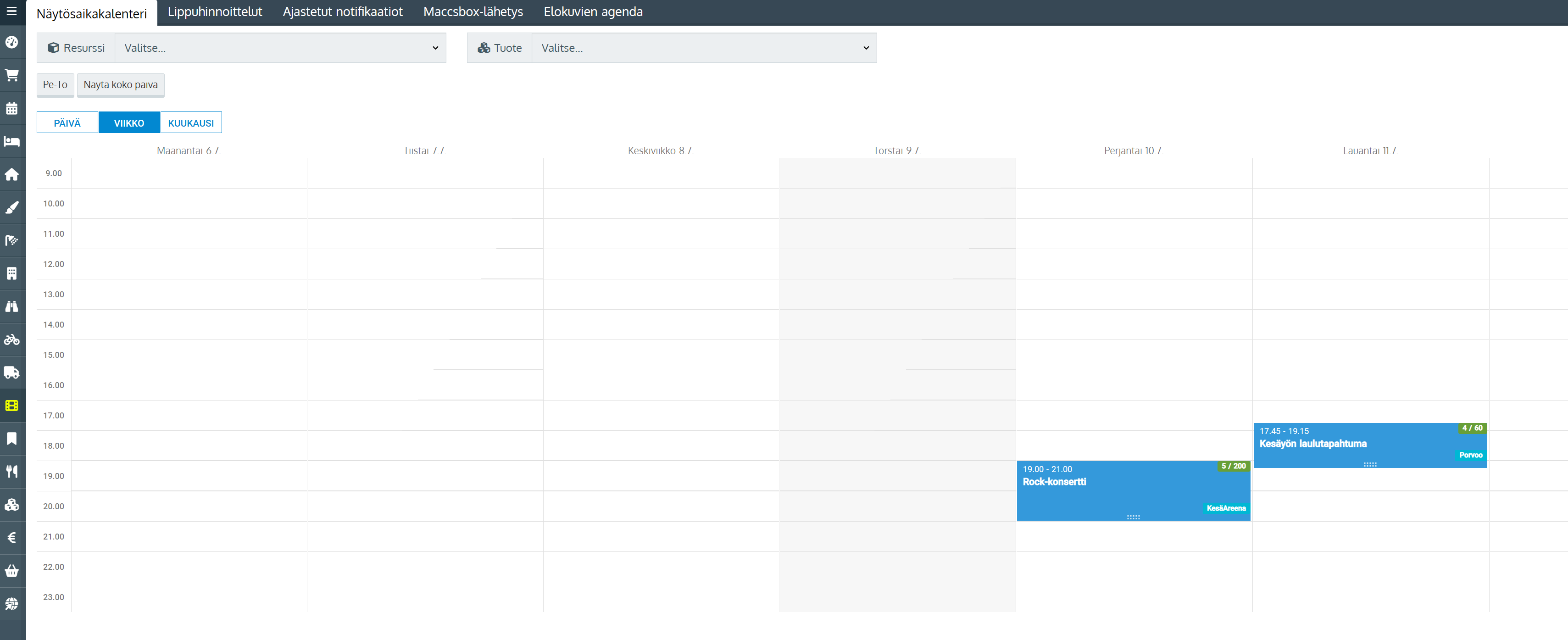Open the bookmark sidebar icon
Image resolution: width=1568 pixels, height=640 pixels.
[11, 439]
